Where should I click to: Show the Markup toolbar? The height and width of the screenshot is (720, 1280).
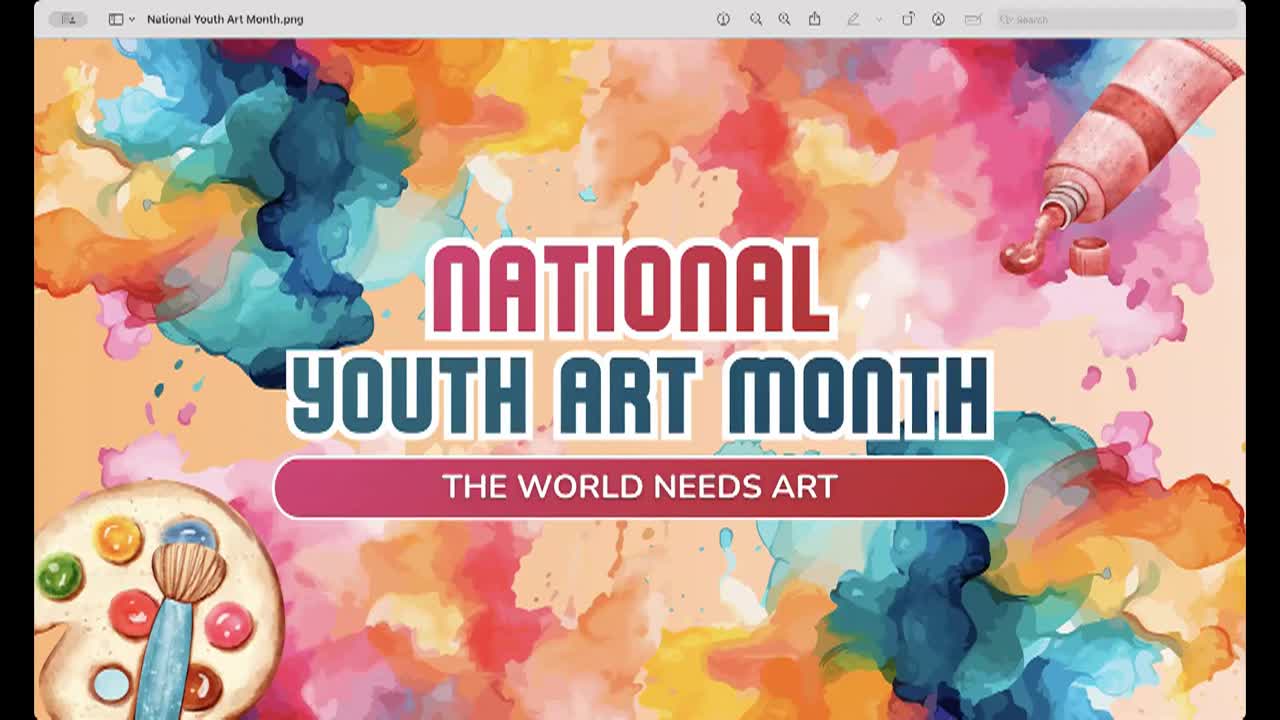tap(938, 19)
